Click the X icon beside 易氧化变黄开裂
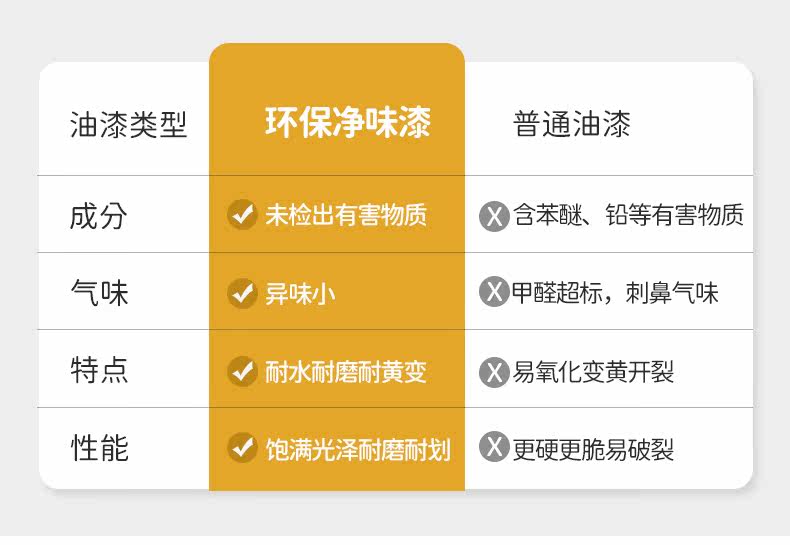The image size is (790, 545). click(494, 372)
